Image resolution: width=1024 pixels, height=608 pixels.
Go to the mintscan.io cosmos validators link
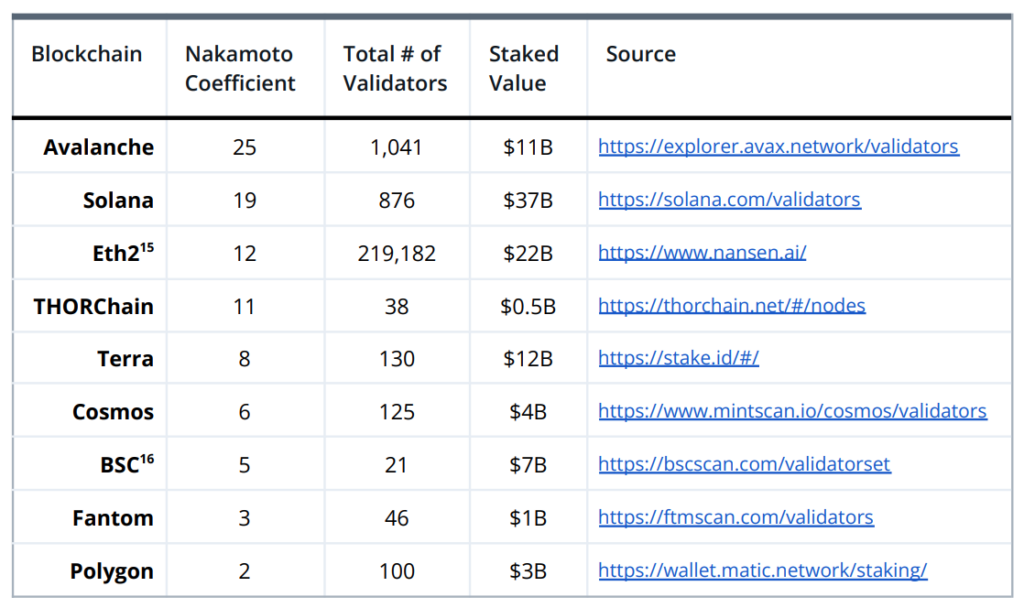click(x=792, y=411)
